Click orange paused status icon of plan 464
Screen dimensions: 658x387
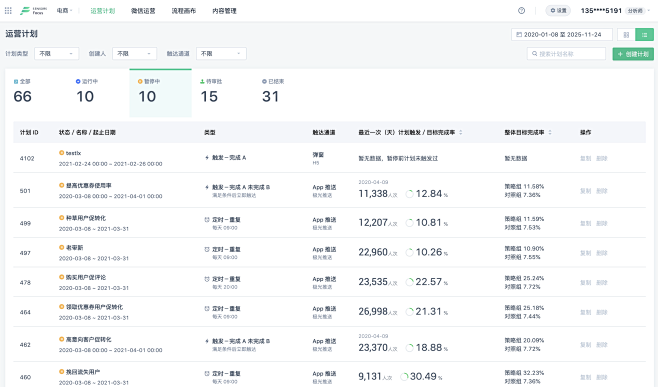[62, 307]
